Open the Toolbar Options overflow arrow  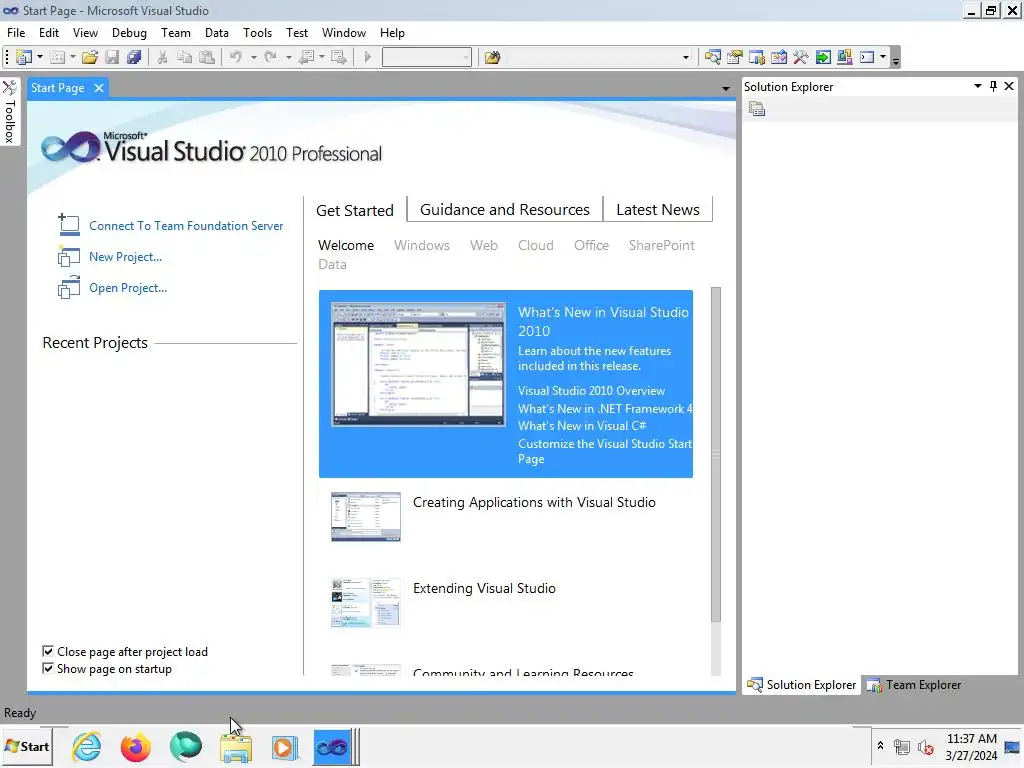tap(896, 59)
